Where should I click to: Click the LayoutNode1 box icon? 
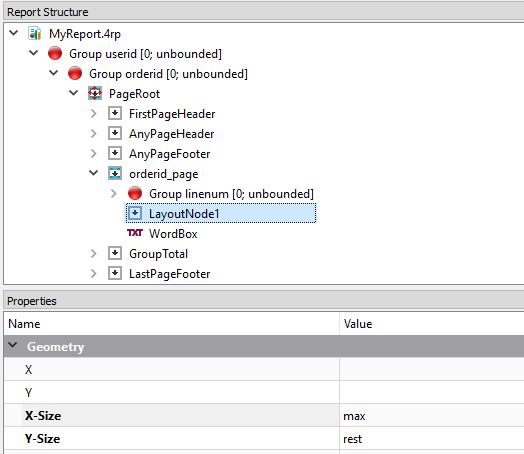point(135,213)
